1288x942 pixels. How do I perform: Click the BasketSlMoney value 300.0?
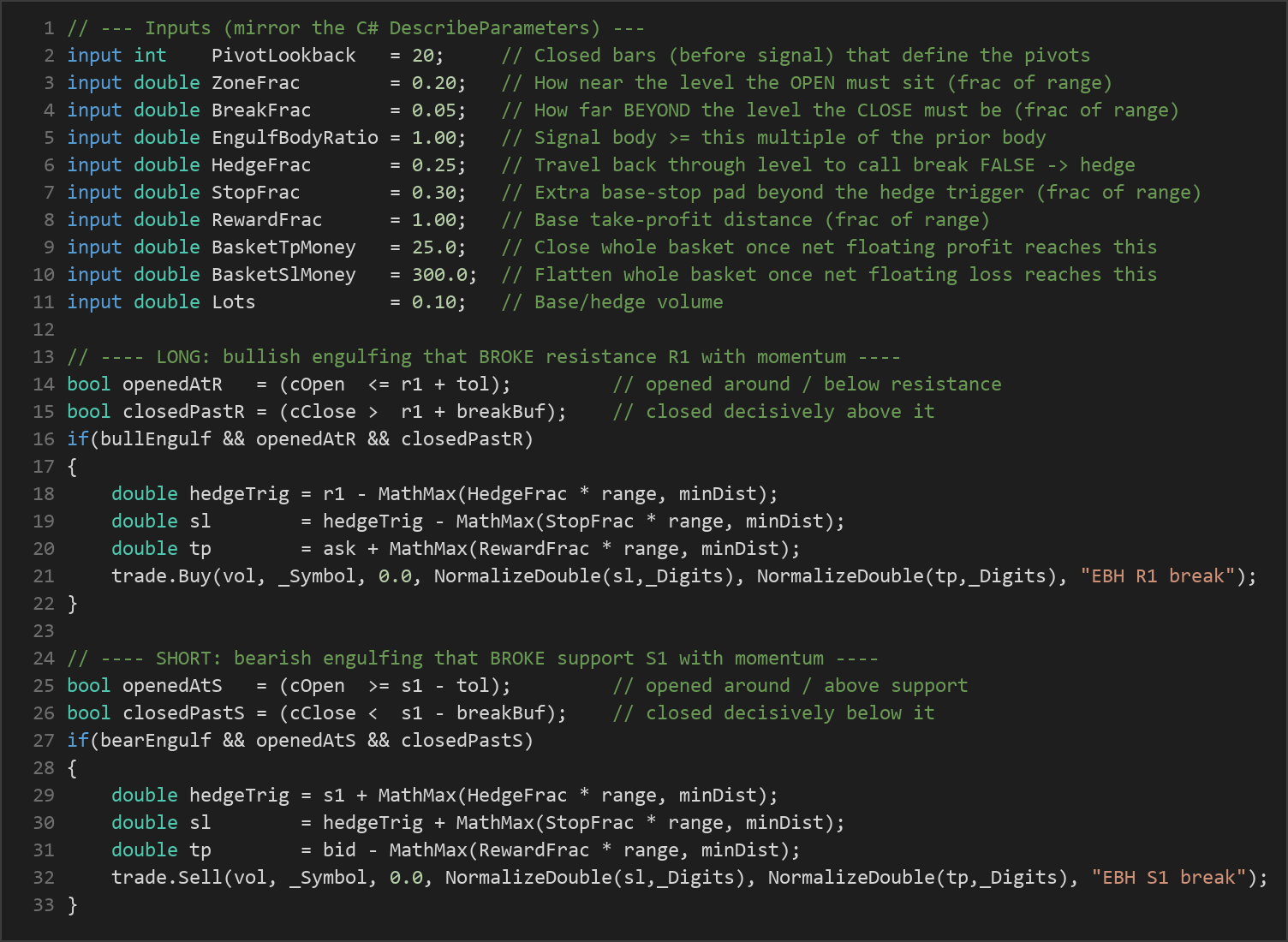tap(439, 275)
